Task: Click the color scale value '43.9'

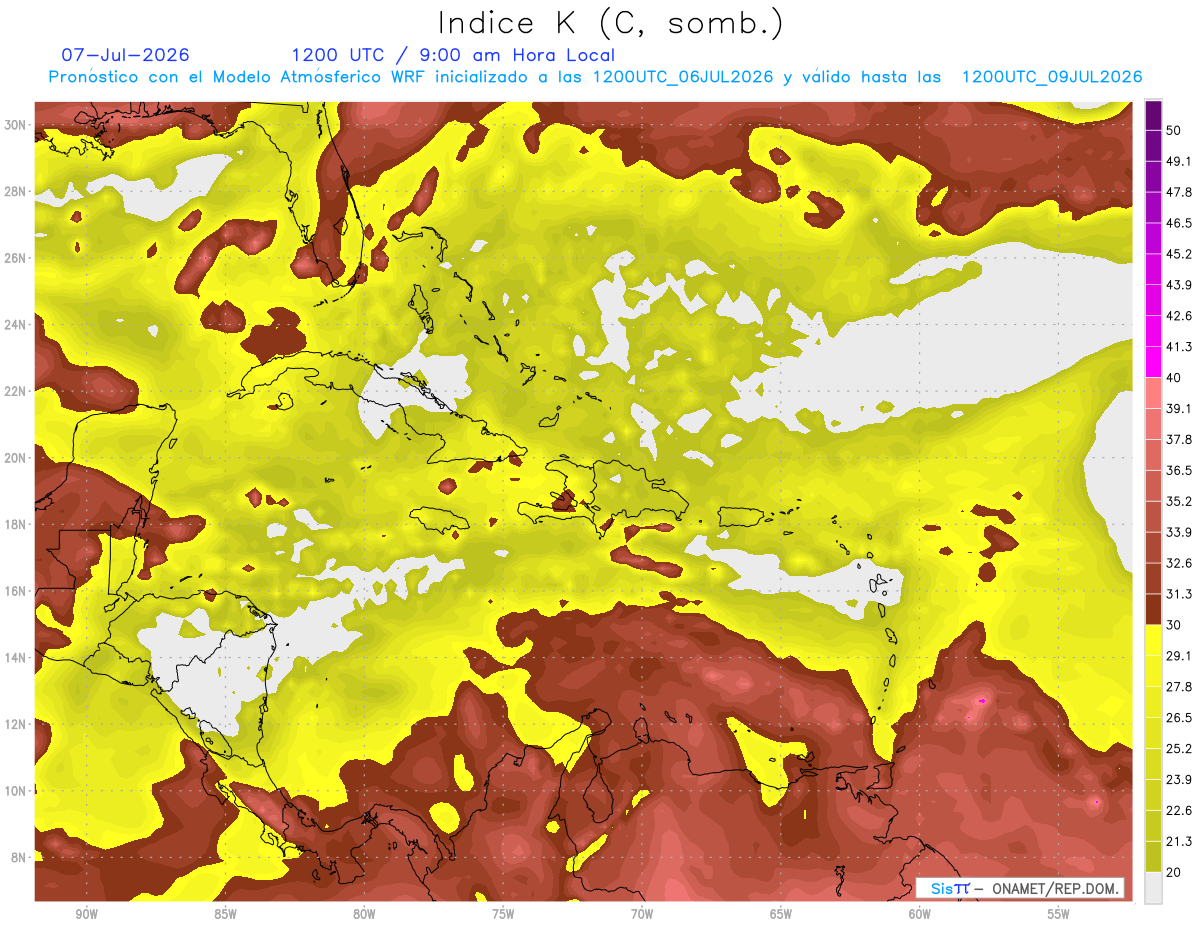Action: point(1179,285)
